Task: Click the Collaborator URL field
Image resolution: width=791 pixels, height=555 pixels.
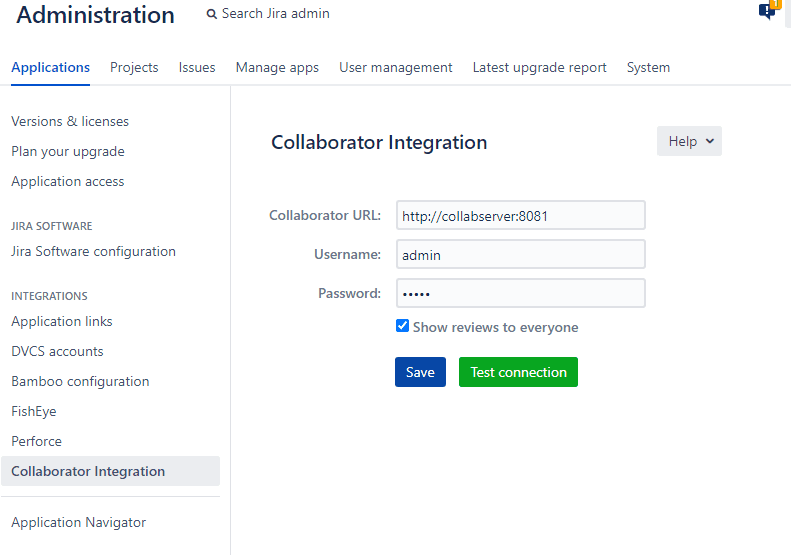Action: tap(520, 215)
